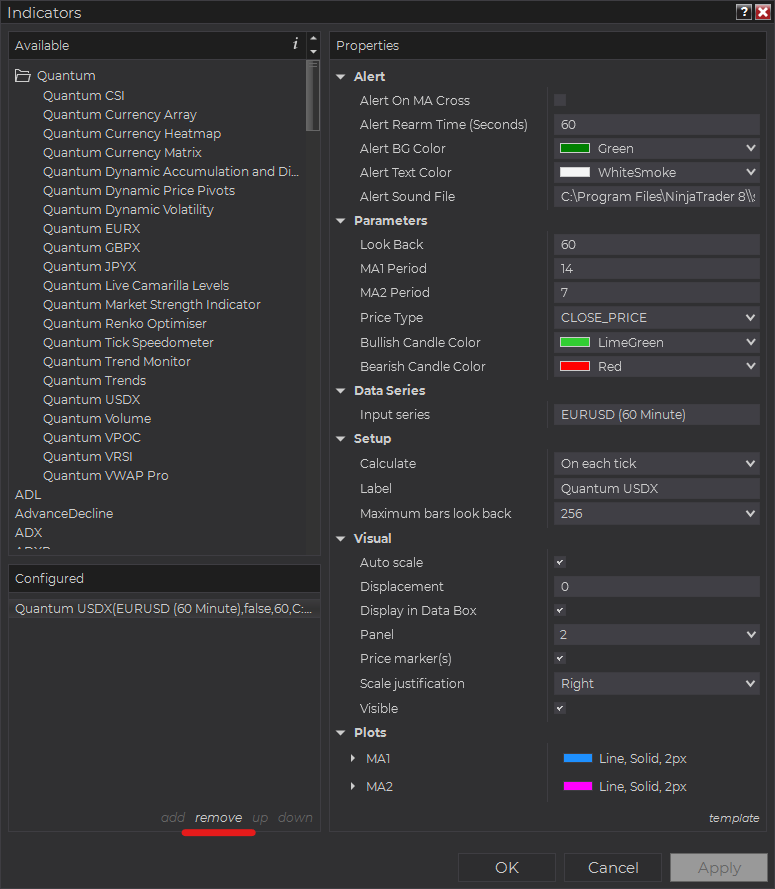Screen dimensions: 775x889
Task: Toggle Alert On MA Cross checkbox
Action: click(x=560, y=100)
